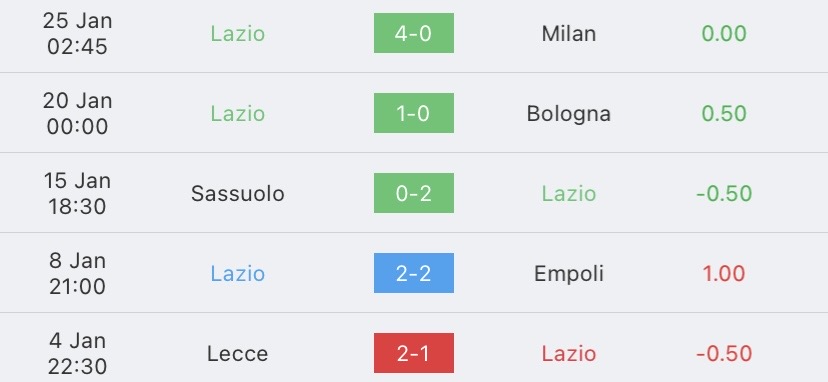The height and width of the screenshot is (382, 828).
Task: Click Lazio in the 25 Jan row
Action: point(238,33)
